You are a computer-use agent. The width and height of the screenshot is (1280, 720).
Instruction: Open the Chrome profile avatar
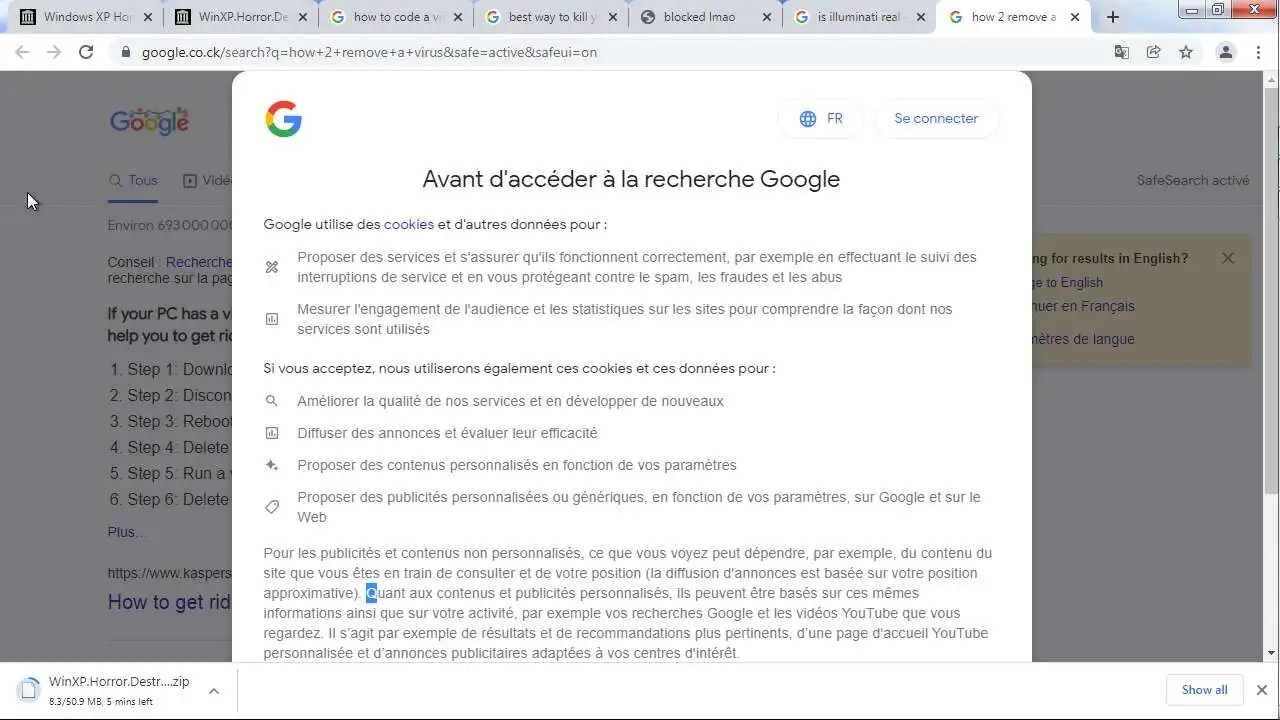(x=1226, y=52)
